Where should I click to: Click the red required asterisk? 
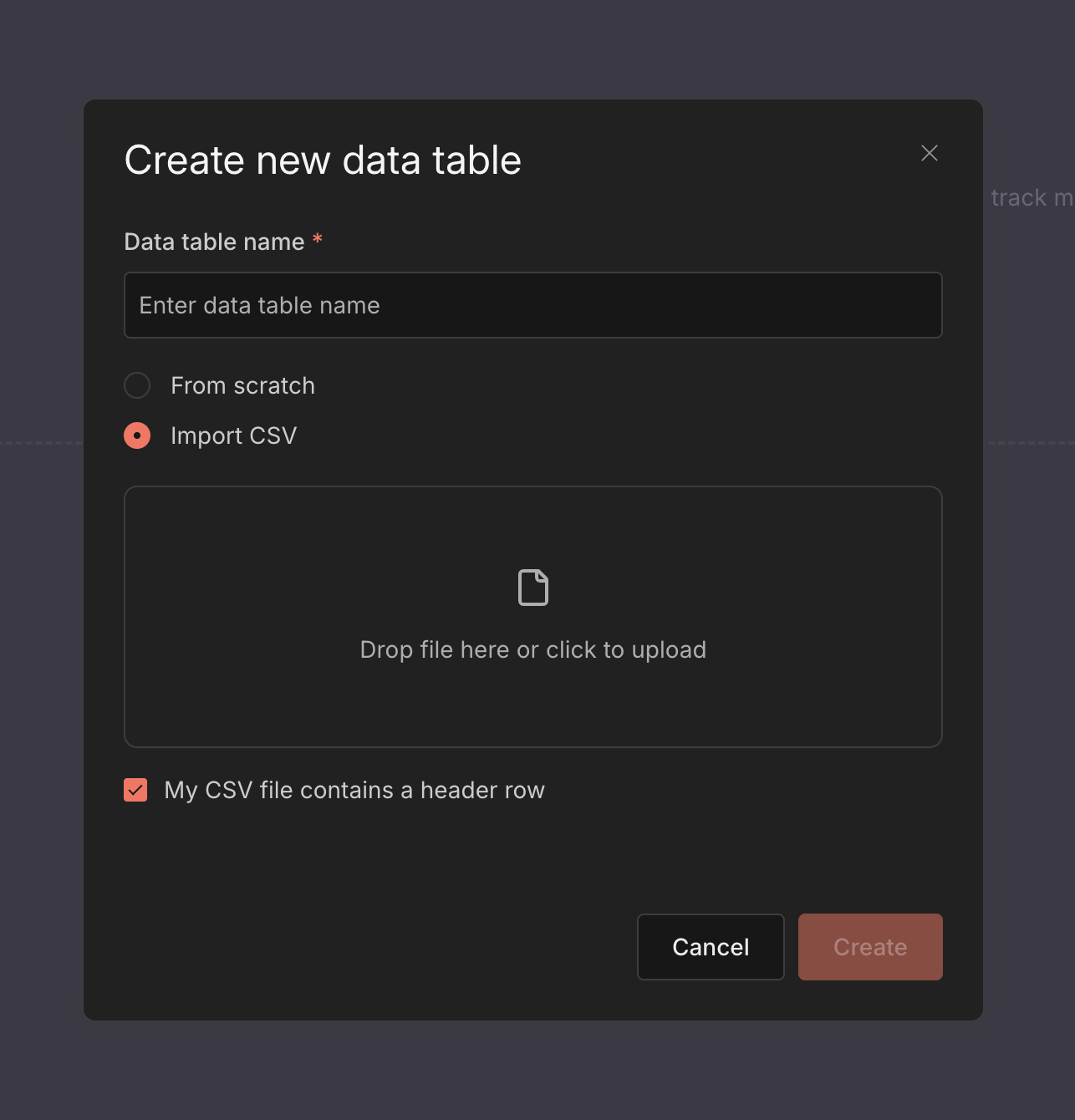(x=318, y=240)
